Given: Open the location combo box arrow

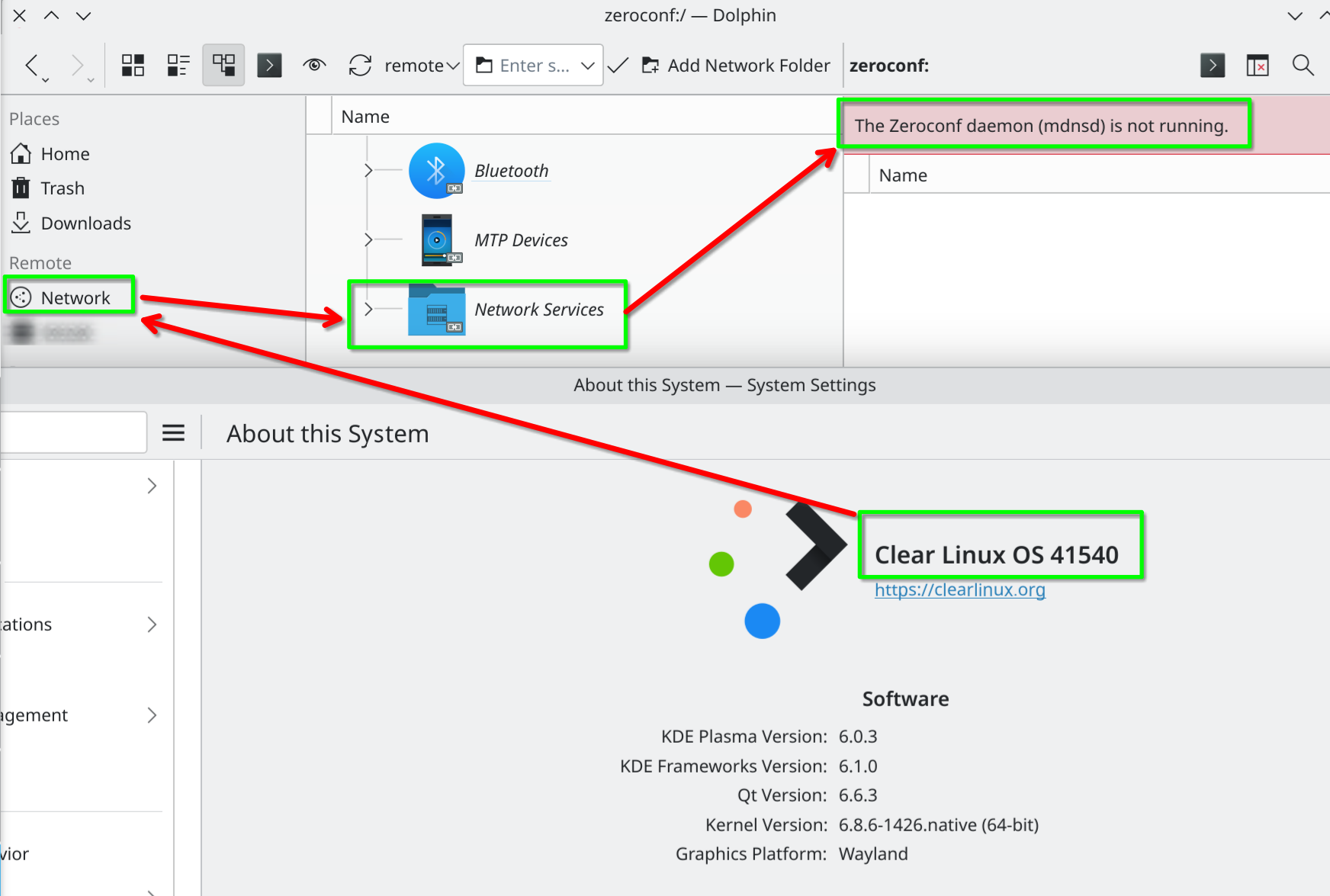Looking at the screenshot, I should (x=588, y=66).
